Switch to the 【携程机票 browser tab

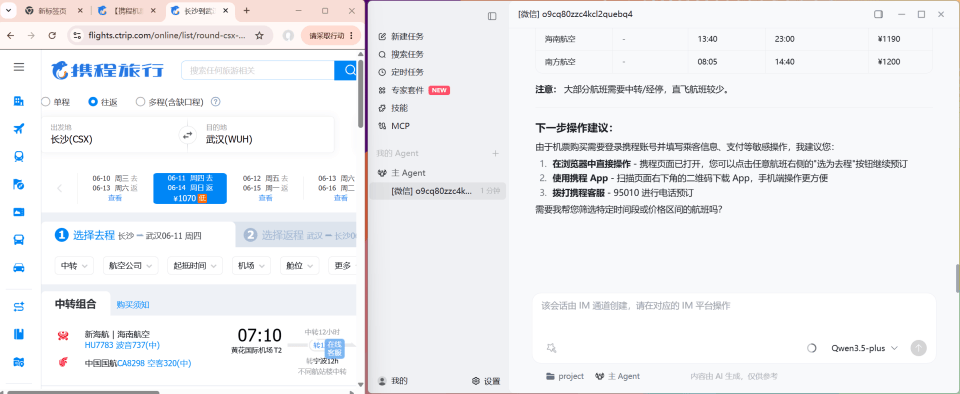tap(128, 11)
